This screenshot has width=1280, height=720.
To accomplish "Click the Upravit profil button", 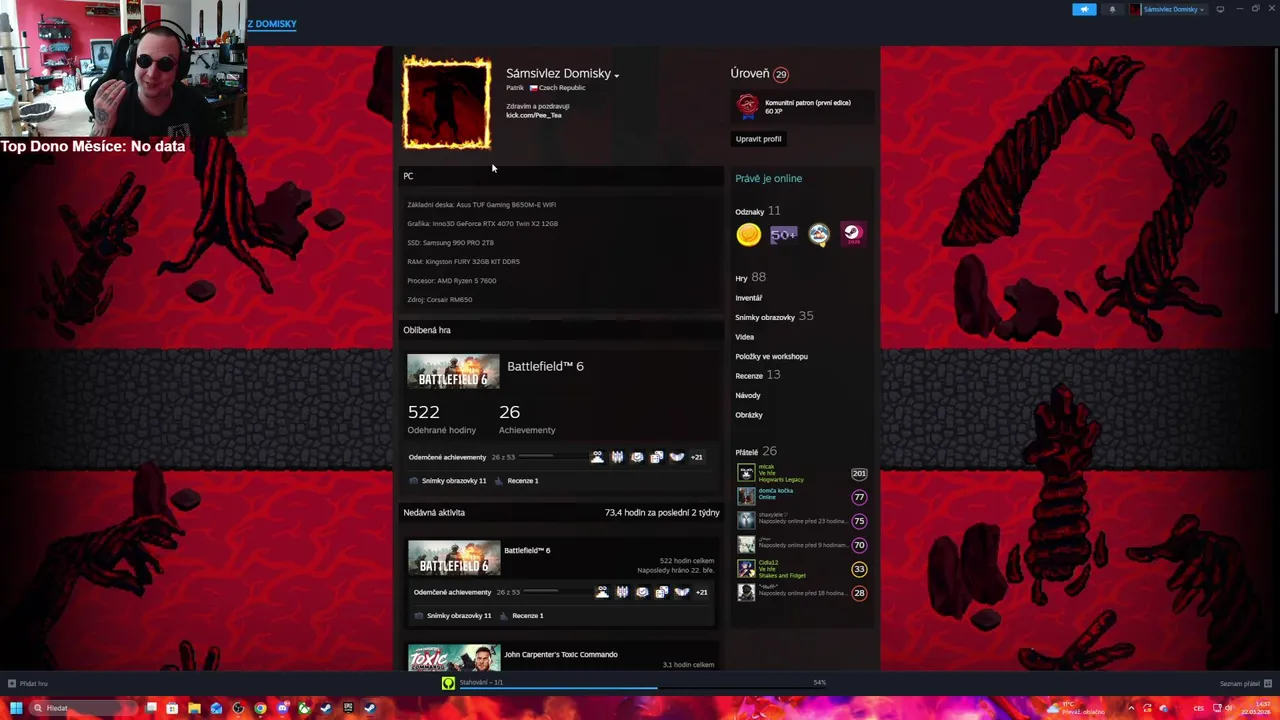I will (758, 139).
